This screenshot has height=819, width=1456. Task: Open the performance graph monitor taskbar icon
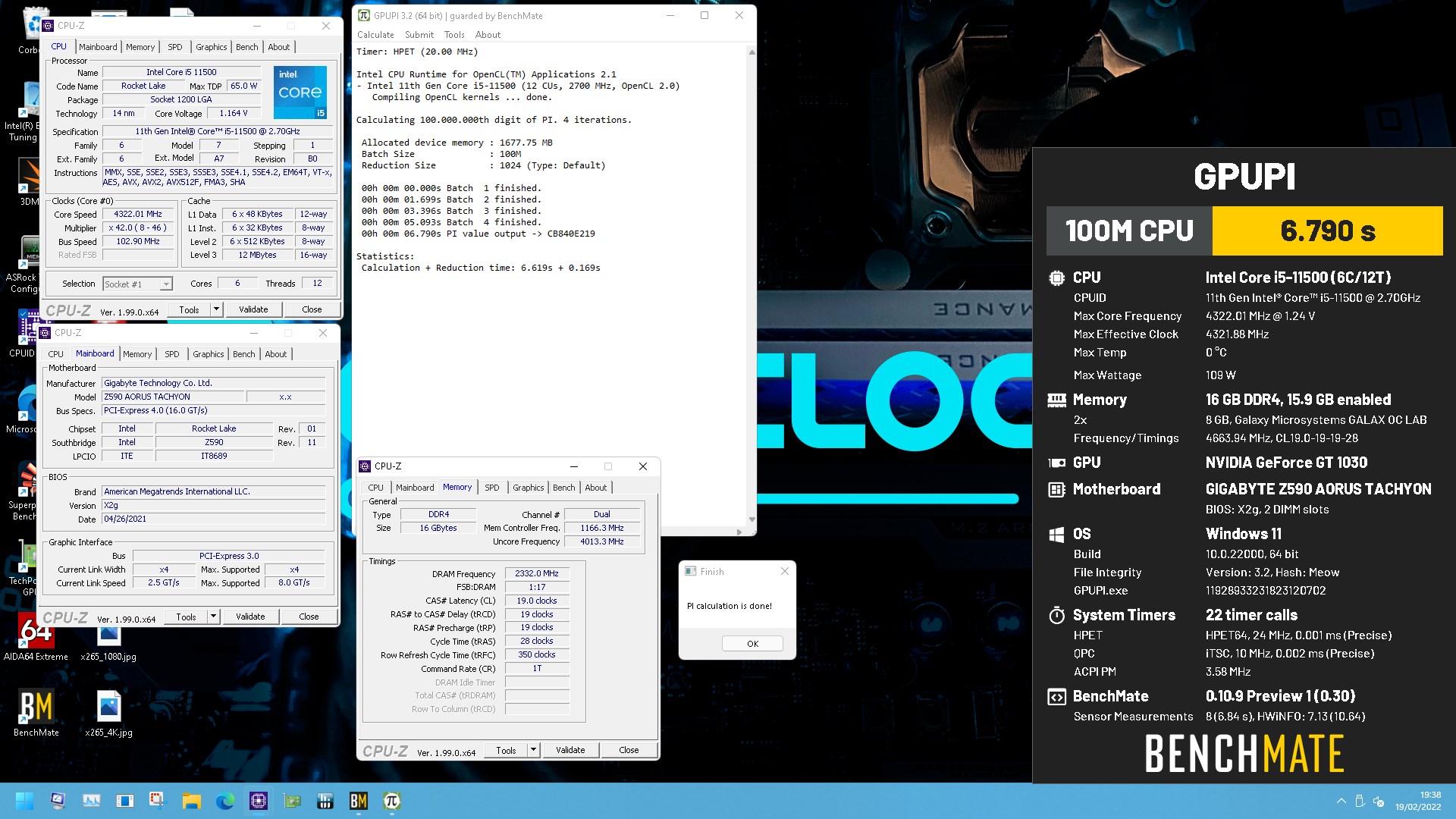pyautogui.click(x=92, y=801)
